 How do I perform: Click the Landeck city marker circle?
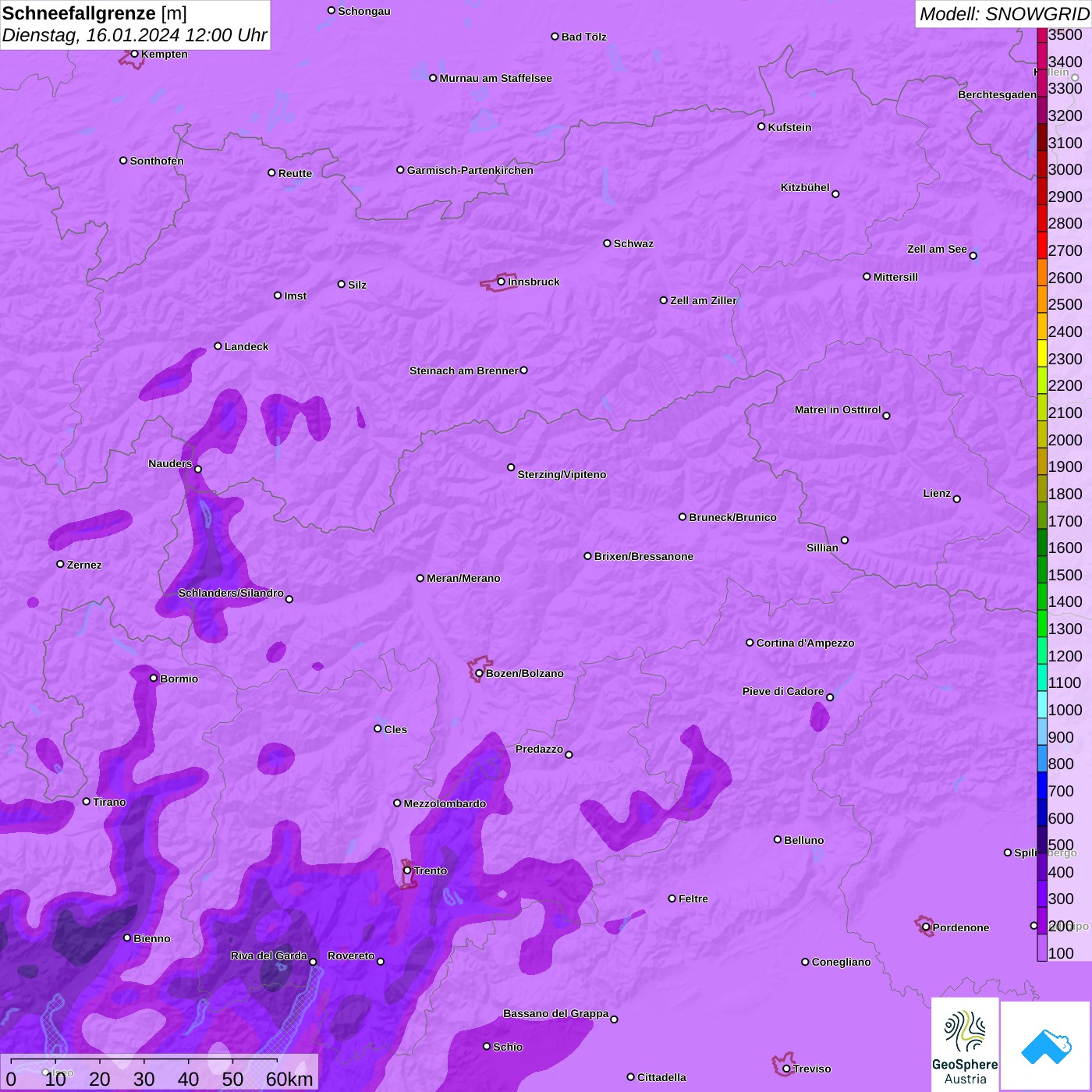[x=218, y=346]
